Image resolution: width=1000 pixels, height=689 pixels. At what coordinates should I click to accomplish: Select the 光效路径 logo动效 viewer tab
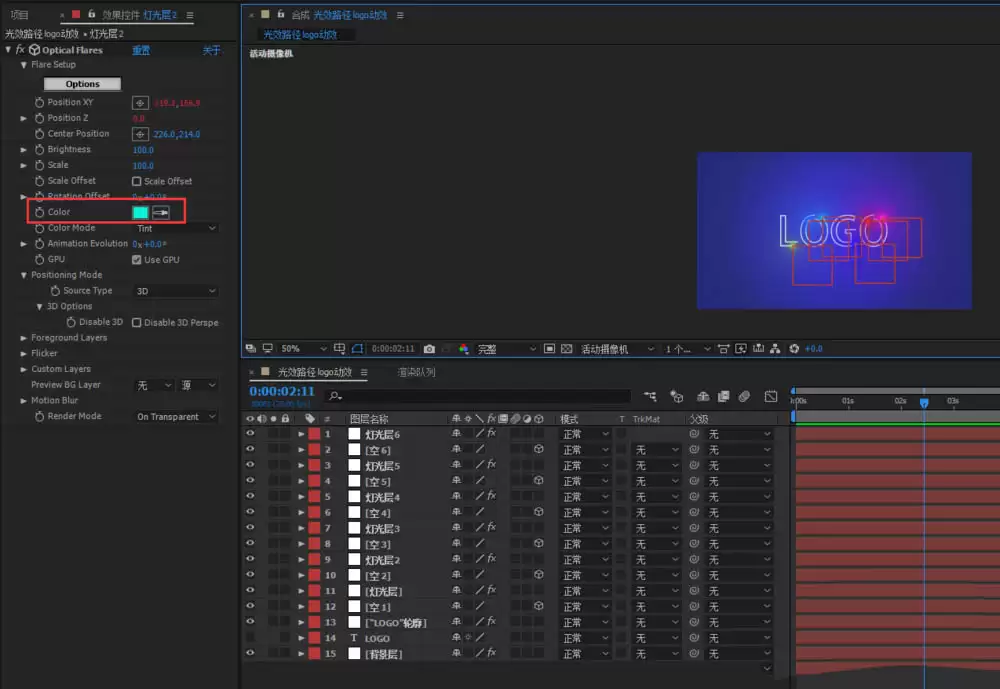300,34
